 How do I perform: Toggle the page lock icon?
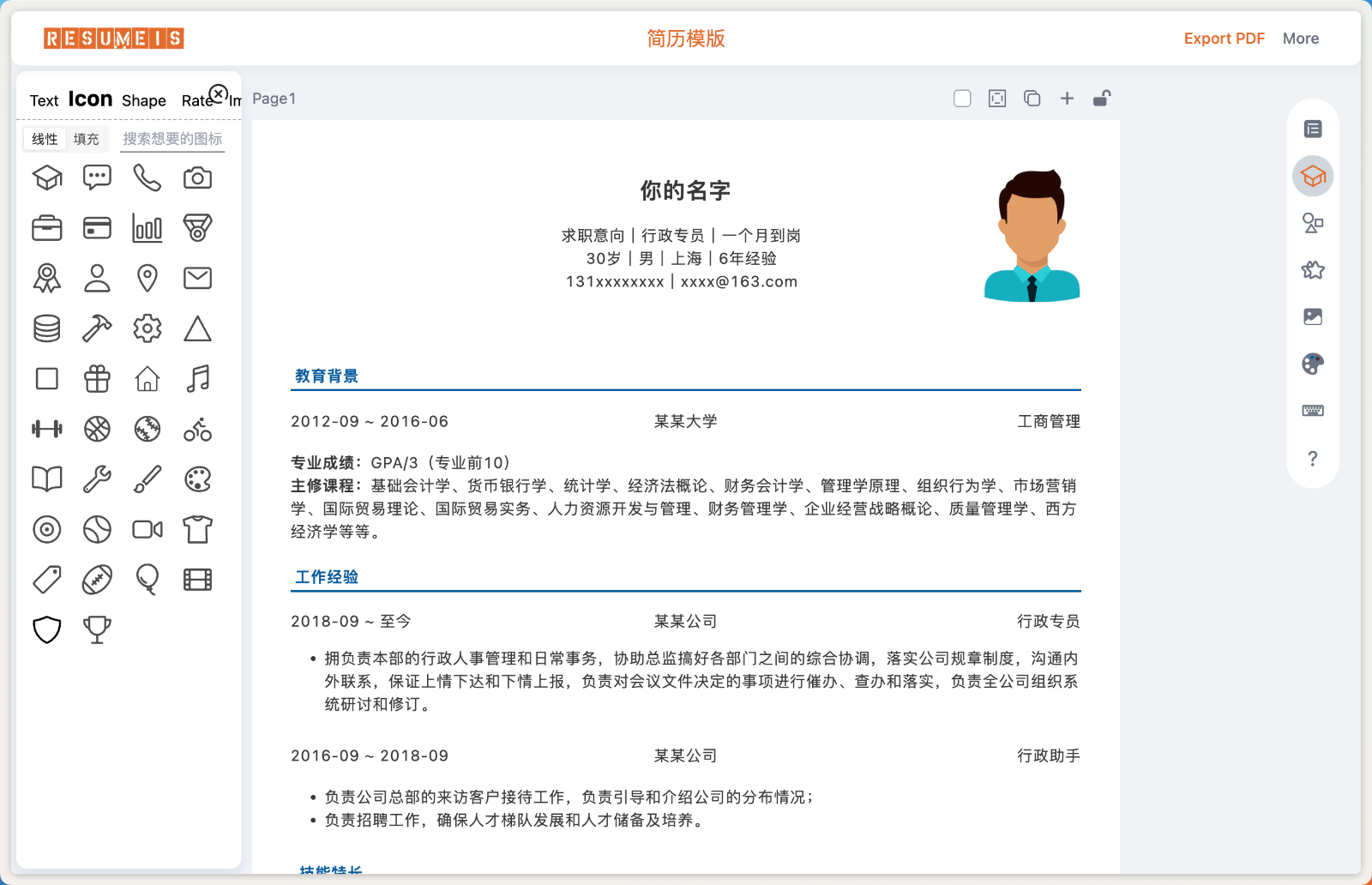tap(1102, 99)
